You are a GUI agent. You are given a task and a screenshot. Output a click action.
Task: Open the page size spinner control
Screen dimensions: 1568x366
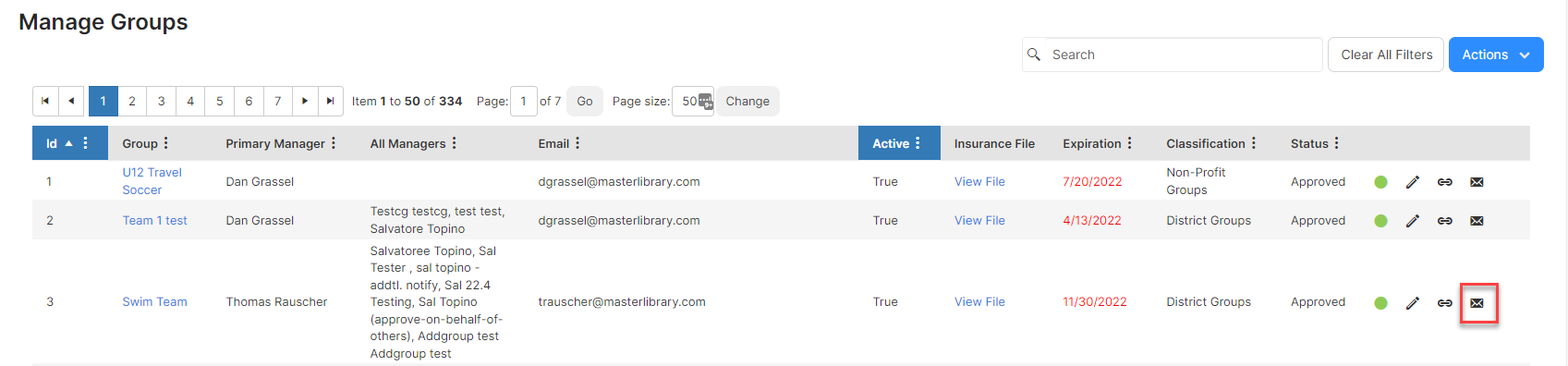pyautogui.click(x=705, y=102)
